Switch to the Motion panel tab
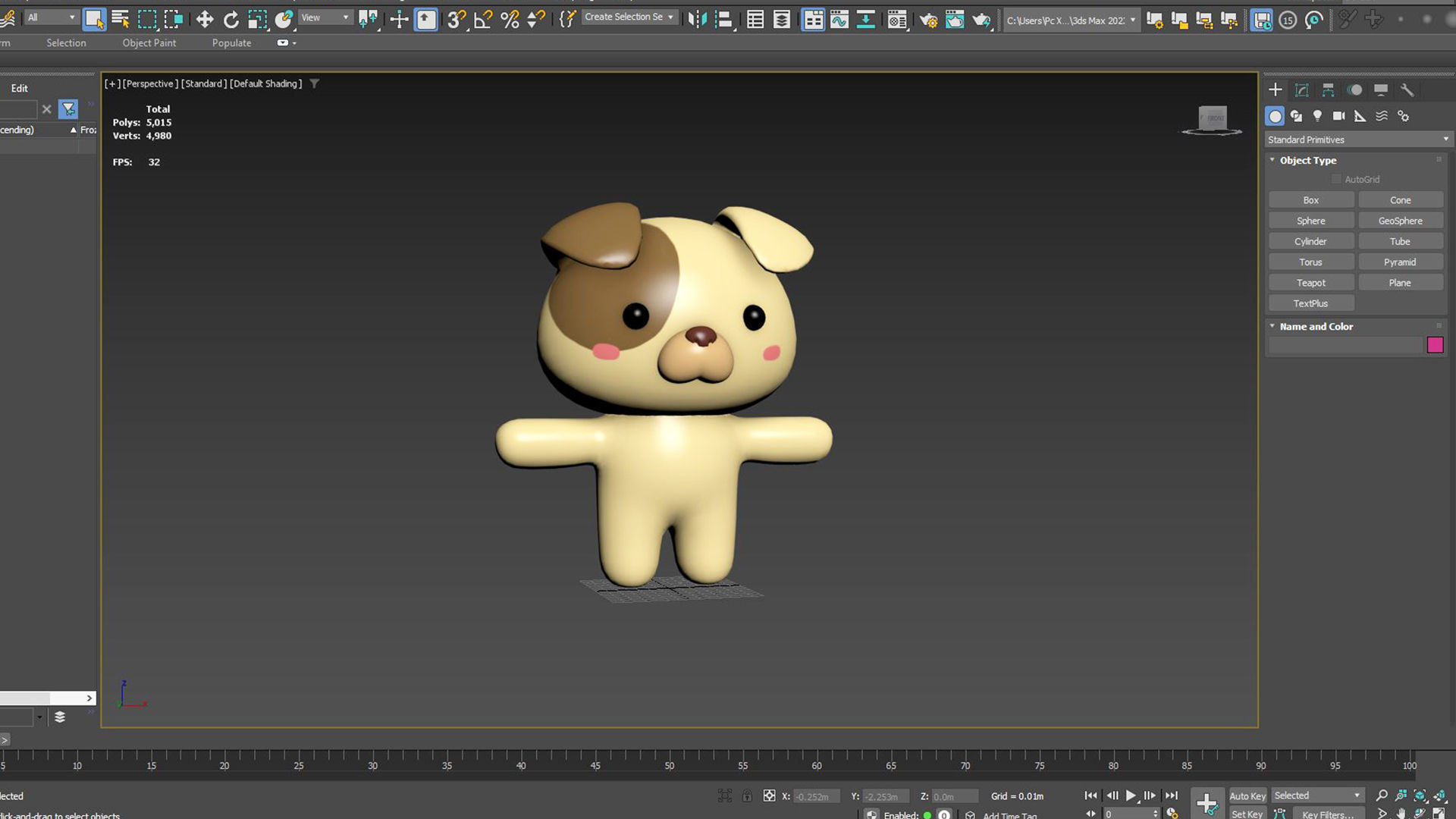Image resolution: width=1456 pixels, height=819 pixels. coord(1354,90)
